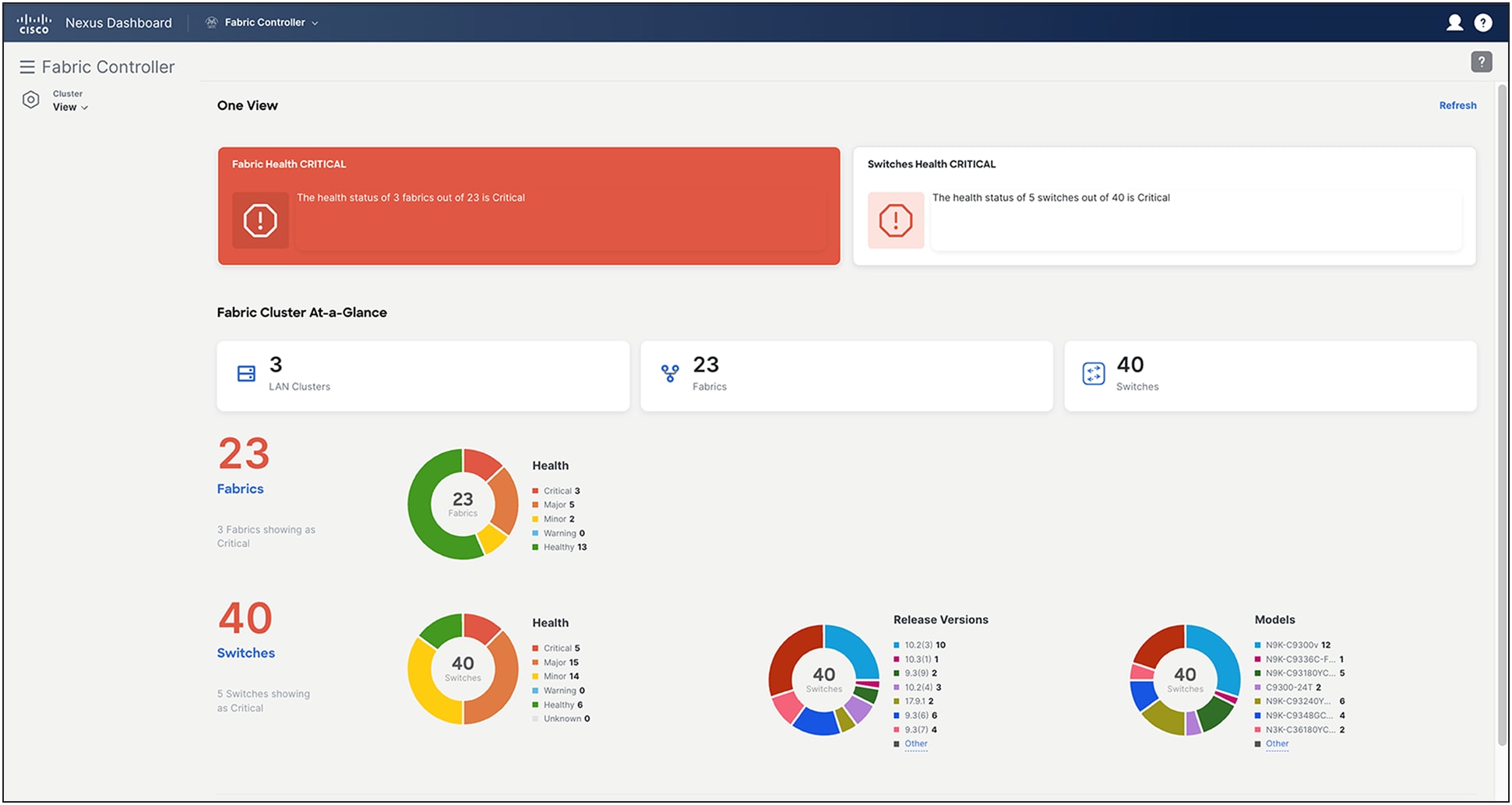
Task: Click the Refresh link
Action: [1457, 105]
